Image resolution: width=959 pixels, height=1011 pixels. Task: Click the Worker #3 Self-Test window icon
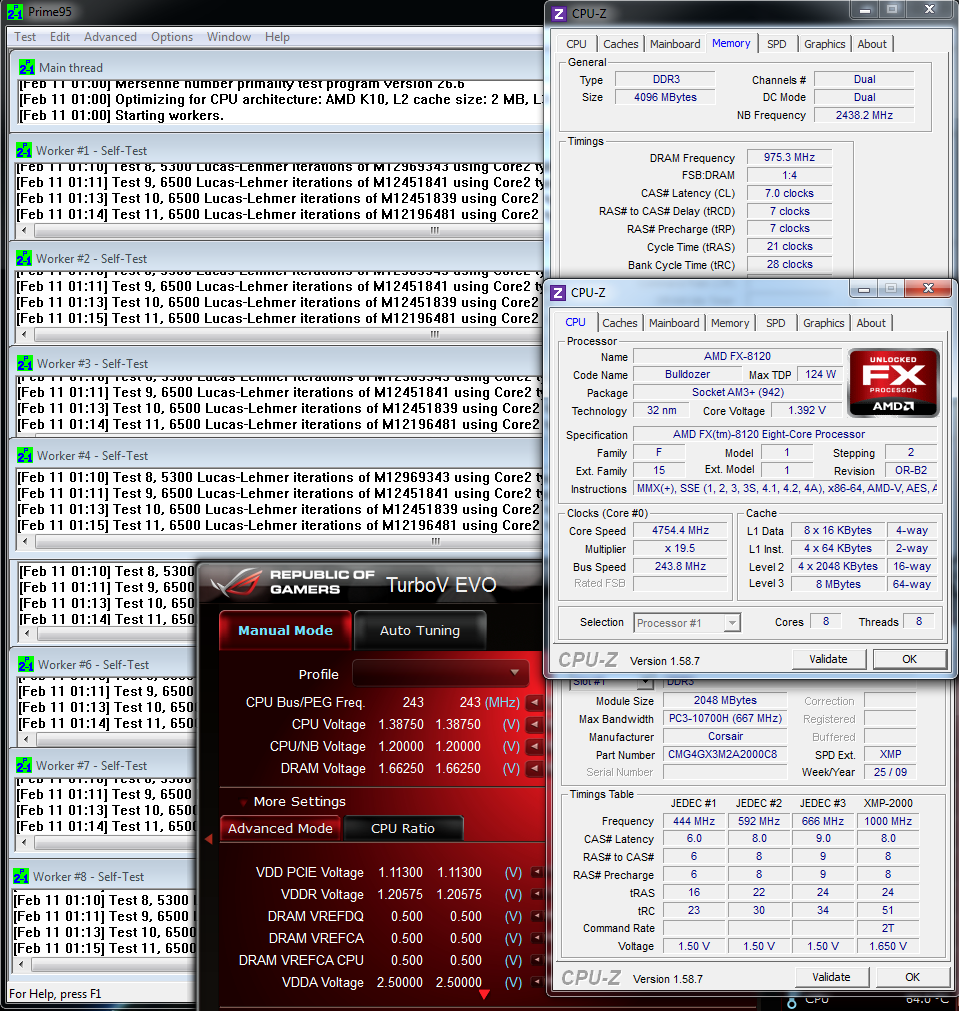point(25,364)
